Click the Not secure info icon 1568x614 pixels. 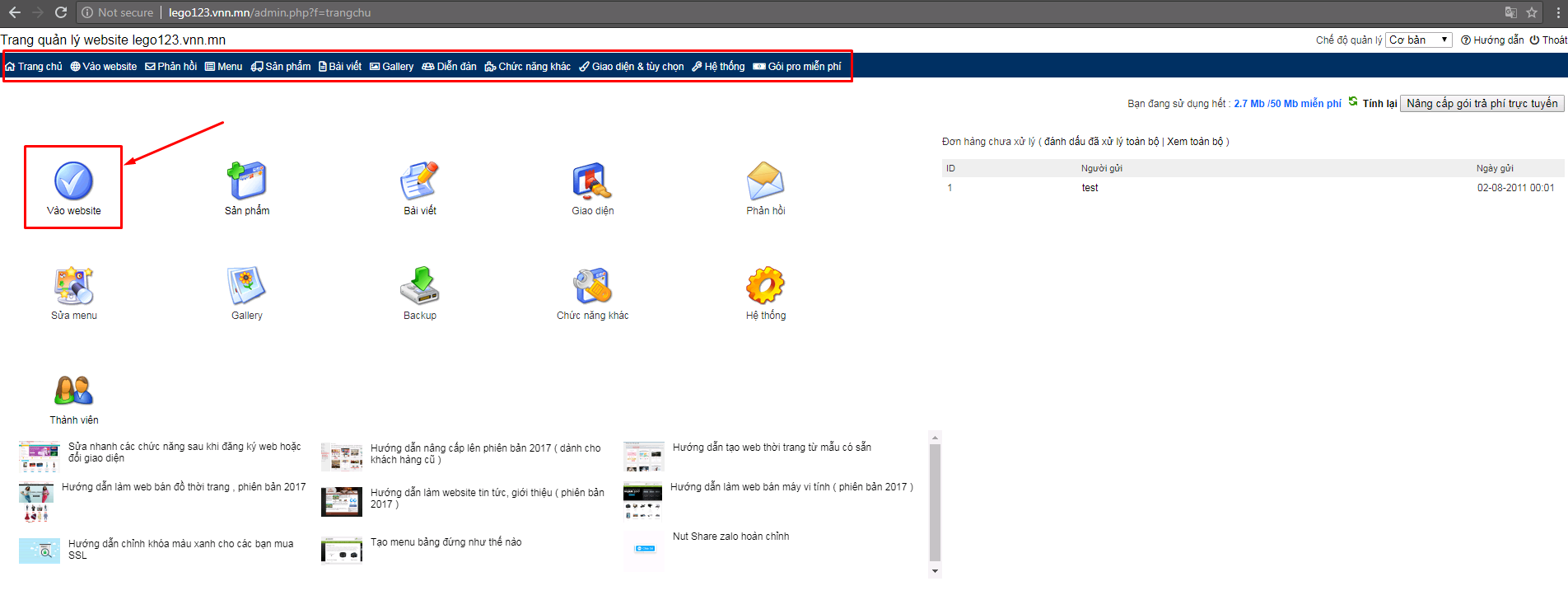87,12
